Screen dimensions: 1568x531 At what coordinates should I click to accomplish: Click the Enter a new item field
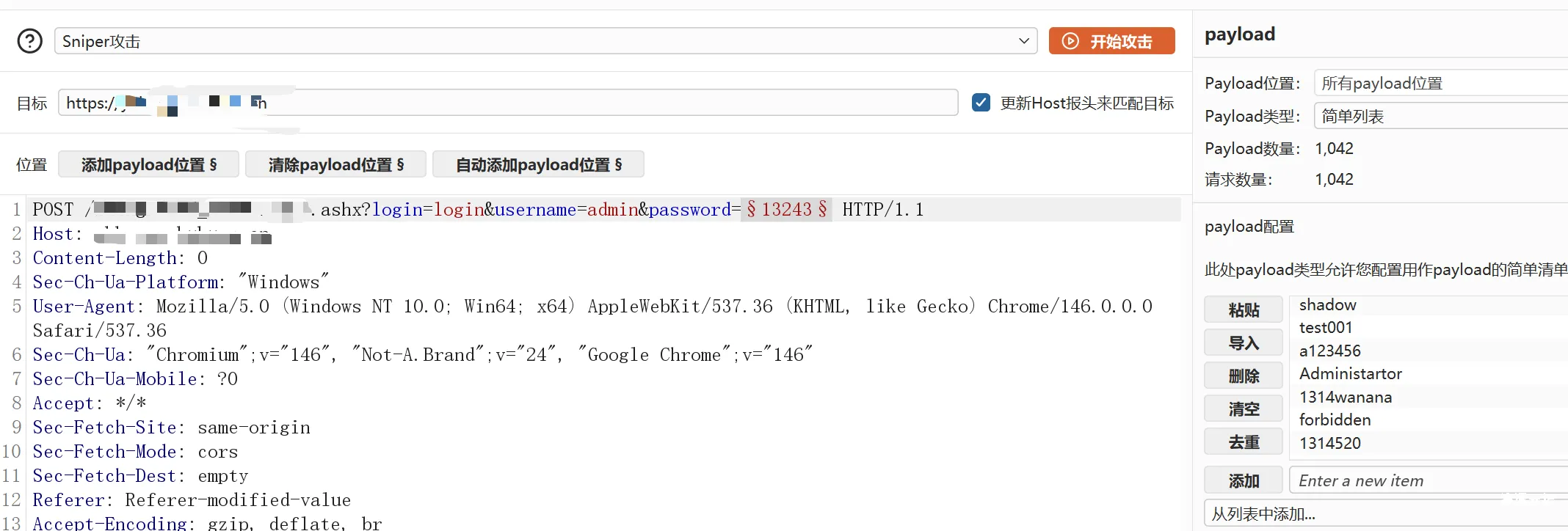[x=1424, y=480]
